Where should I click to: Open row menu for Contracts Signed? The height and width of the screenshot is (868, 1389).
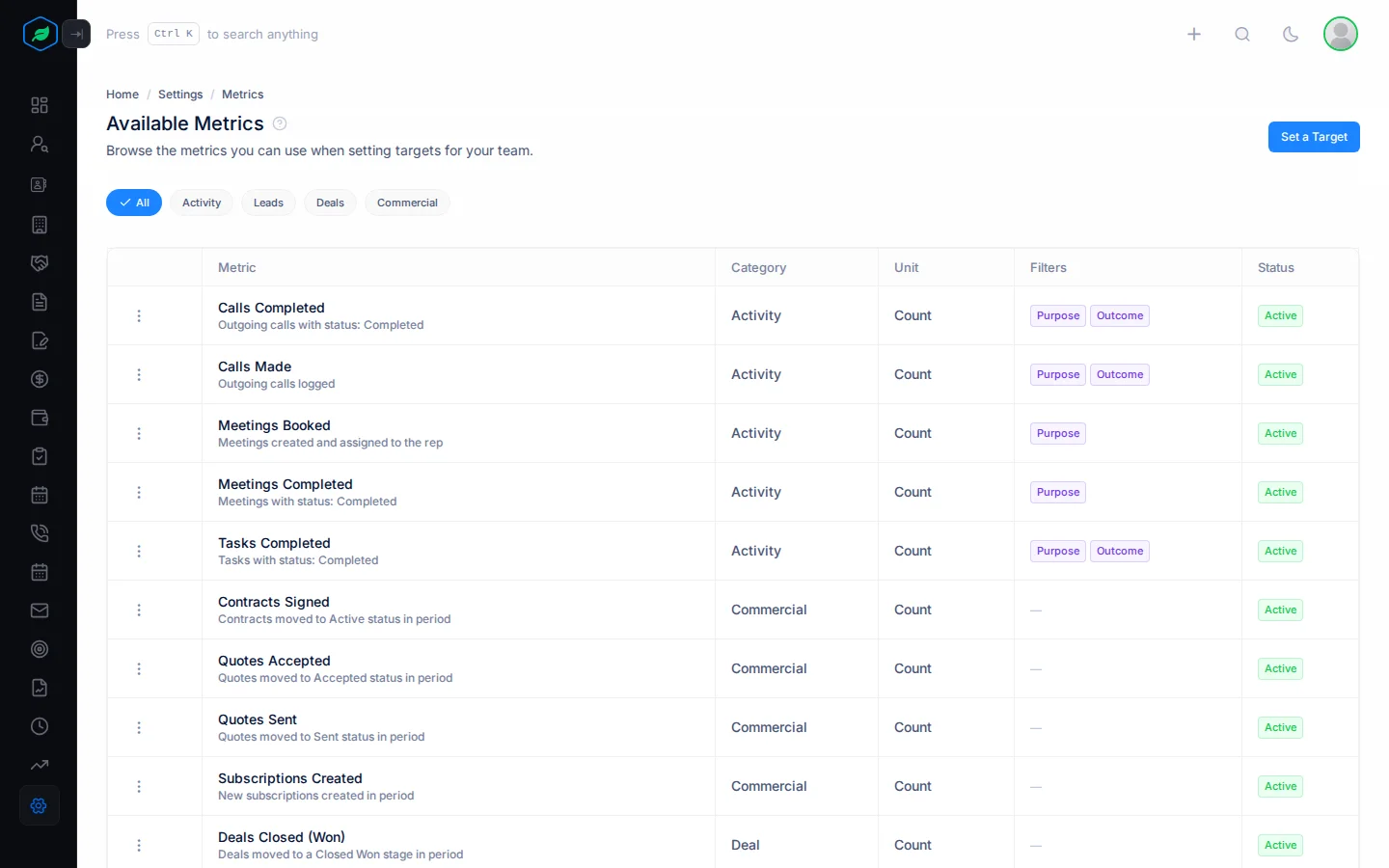point(139,610)
